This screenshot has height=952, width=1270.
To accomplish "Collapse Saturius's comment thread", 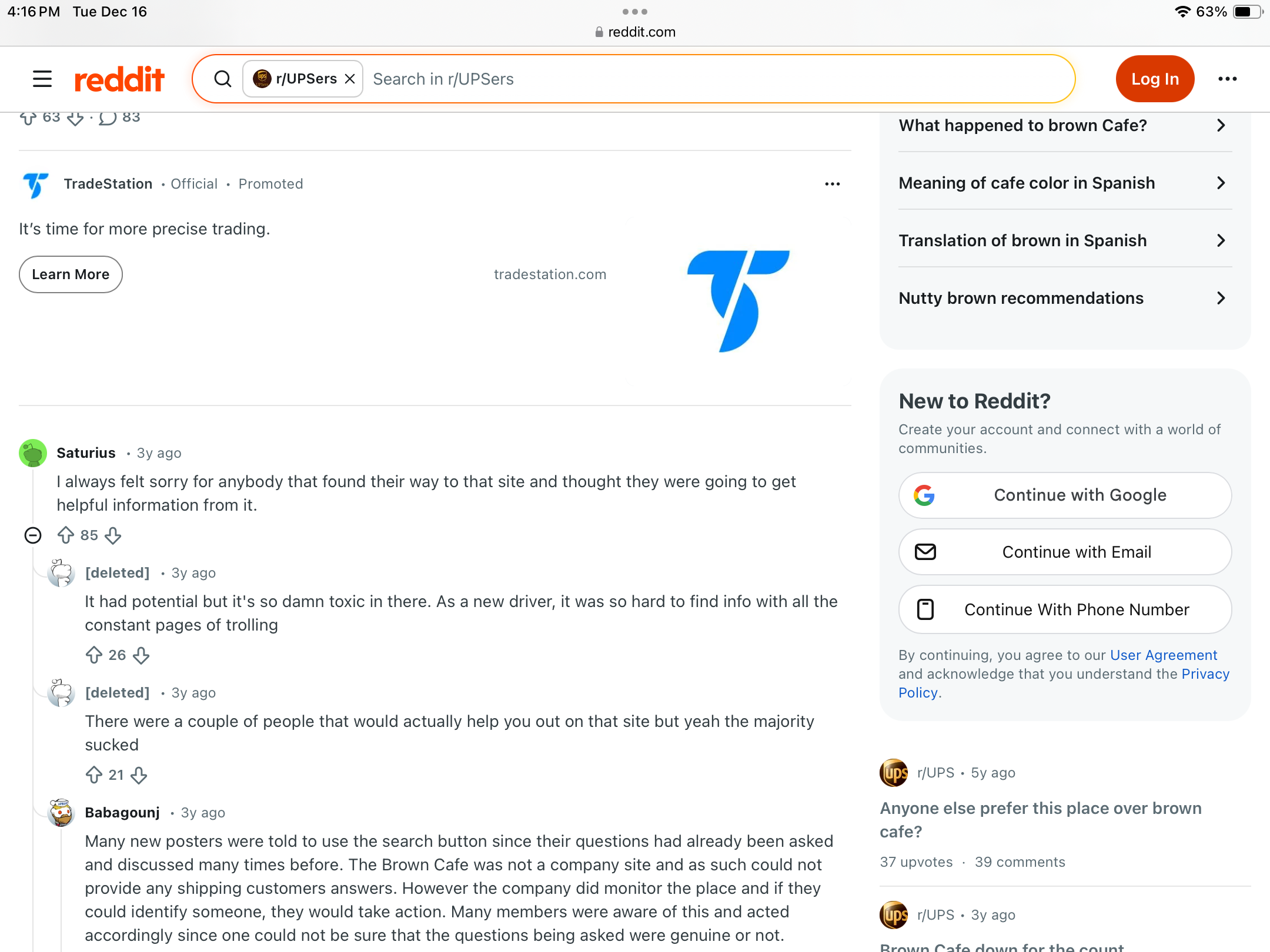I will 33,535.
